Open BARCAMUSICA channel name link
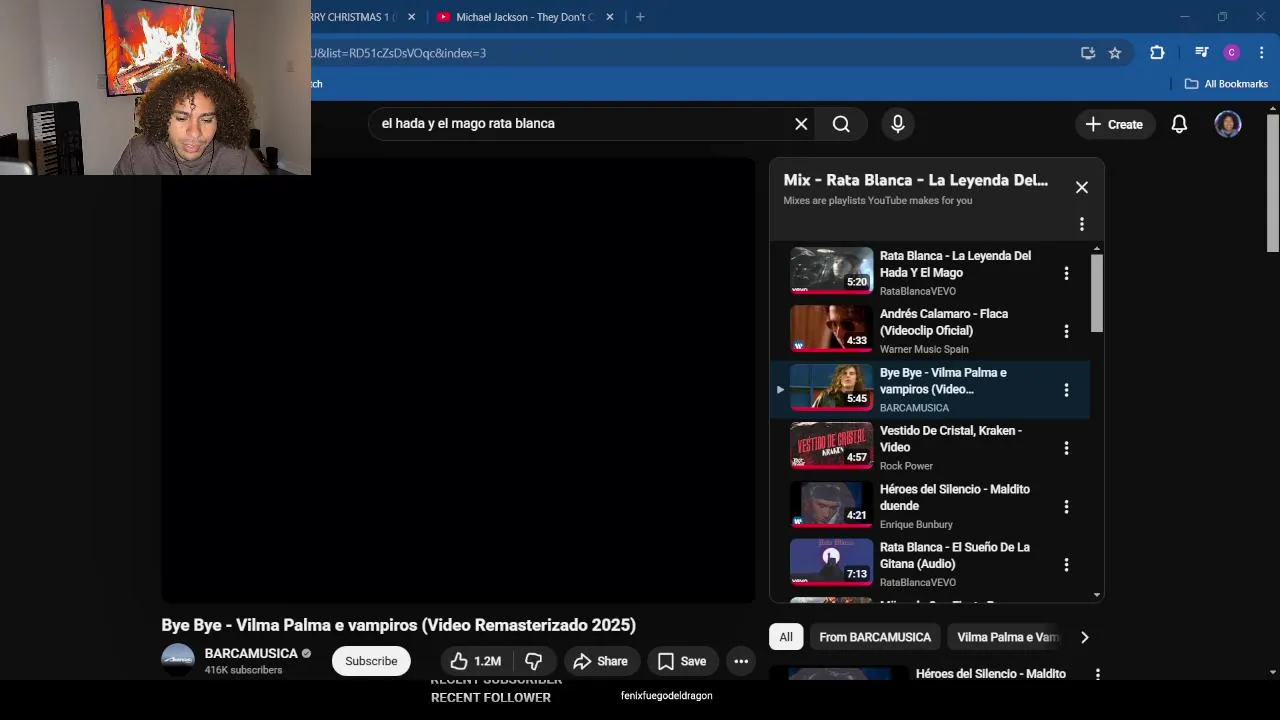 (251, 653)
